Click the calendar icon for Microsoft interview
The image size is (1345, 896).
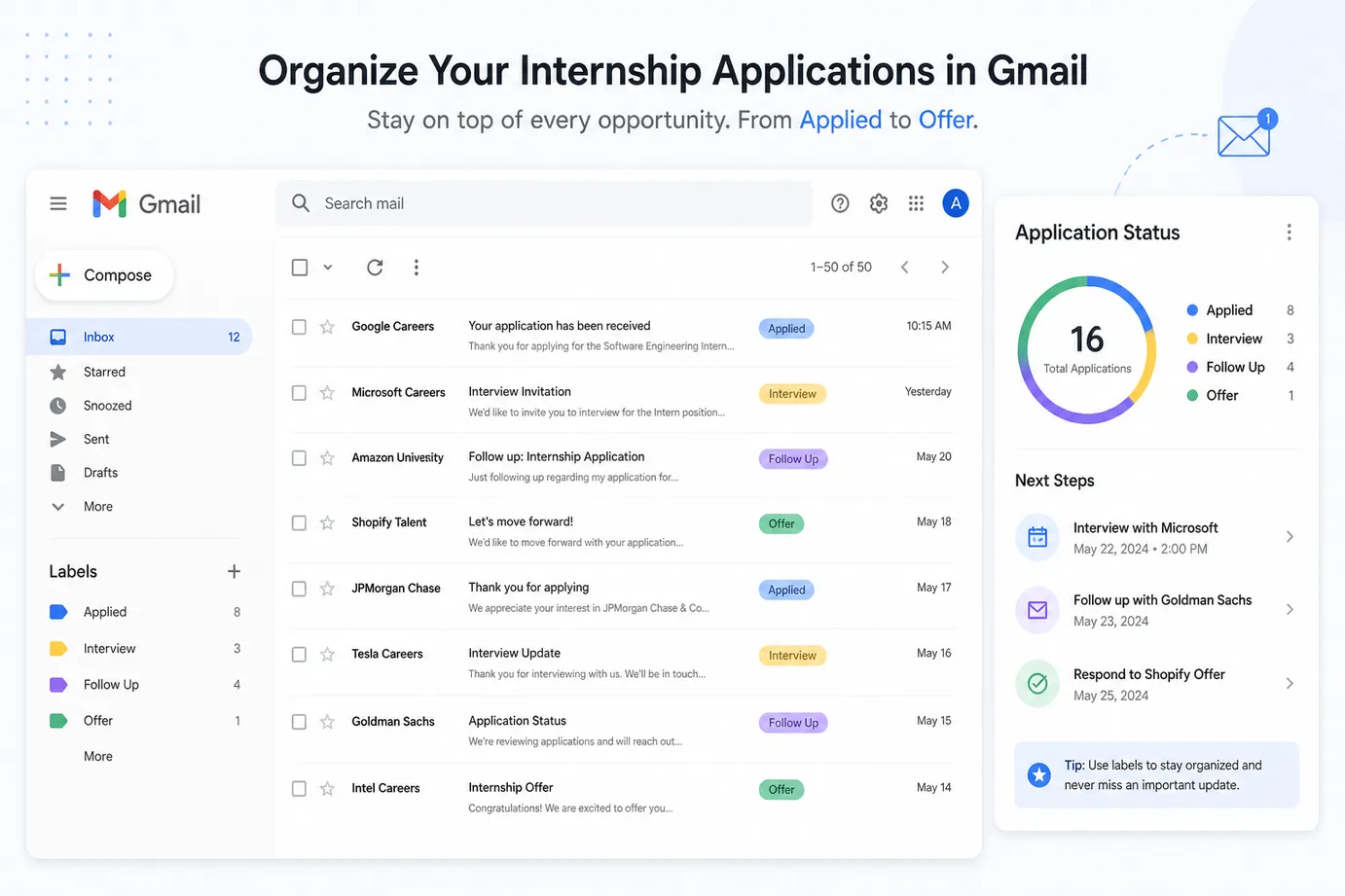[1037, 537]
